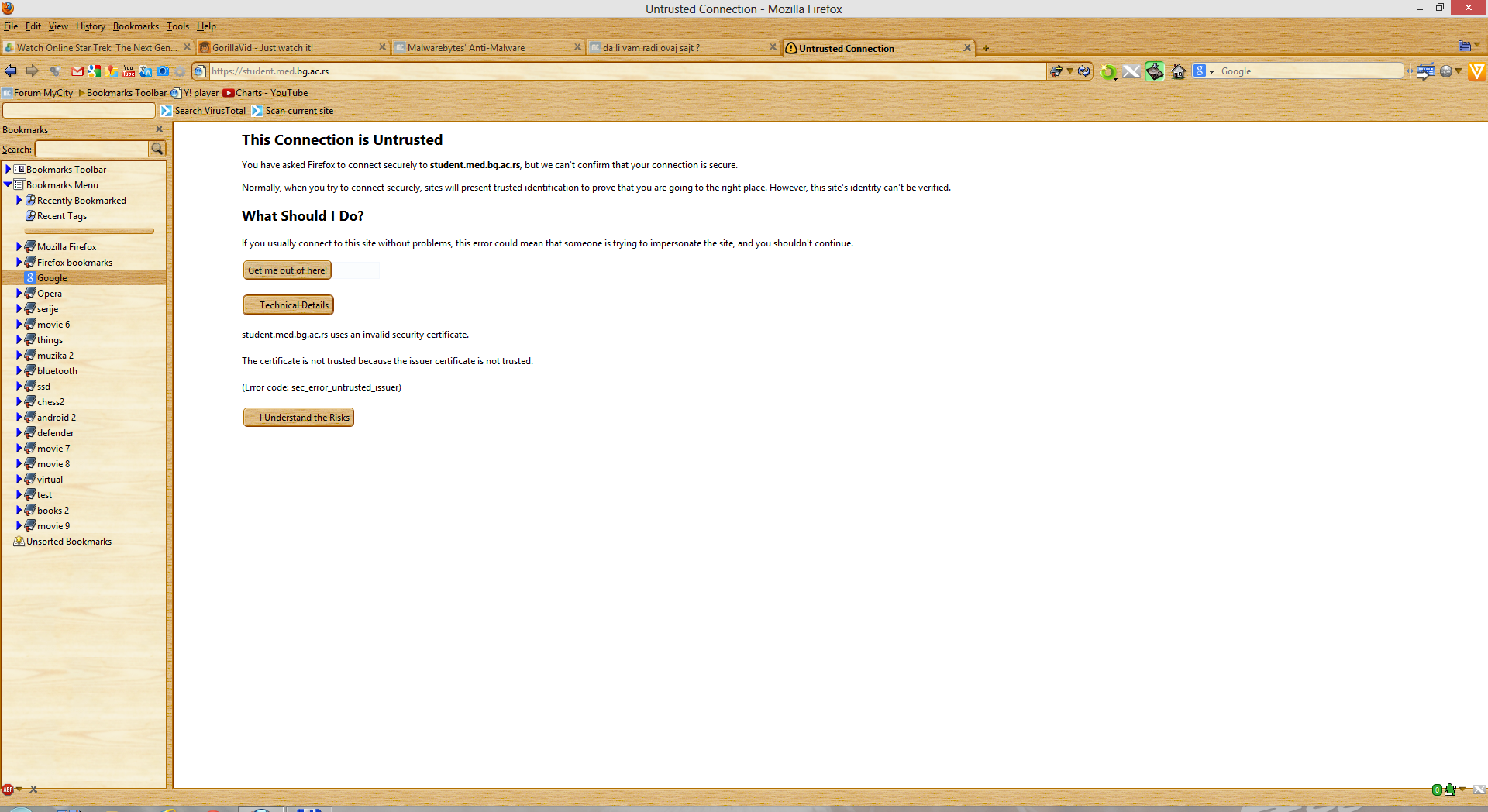The image size is (1488, 812).
Task: Click the list all tabs icon
Action: point(1465,46)
